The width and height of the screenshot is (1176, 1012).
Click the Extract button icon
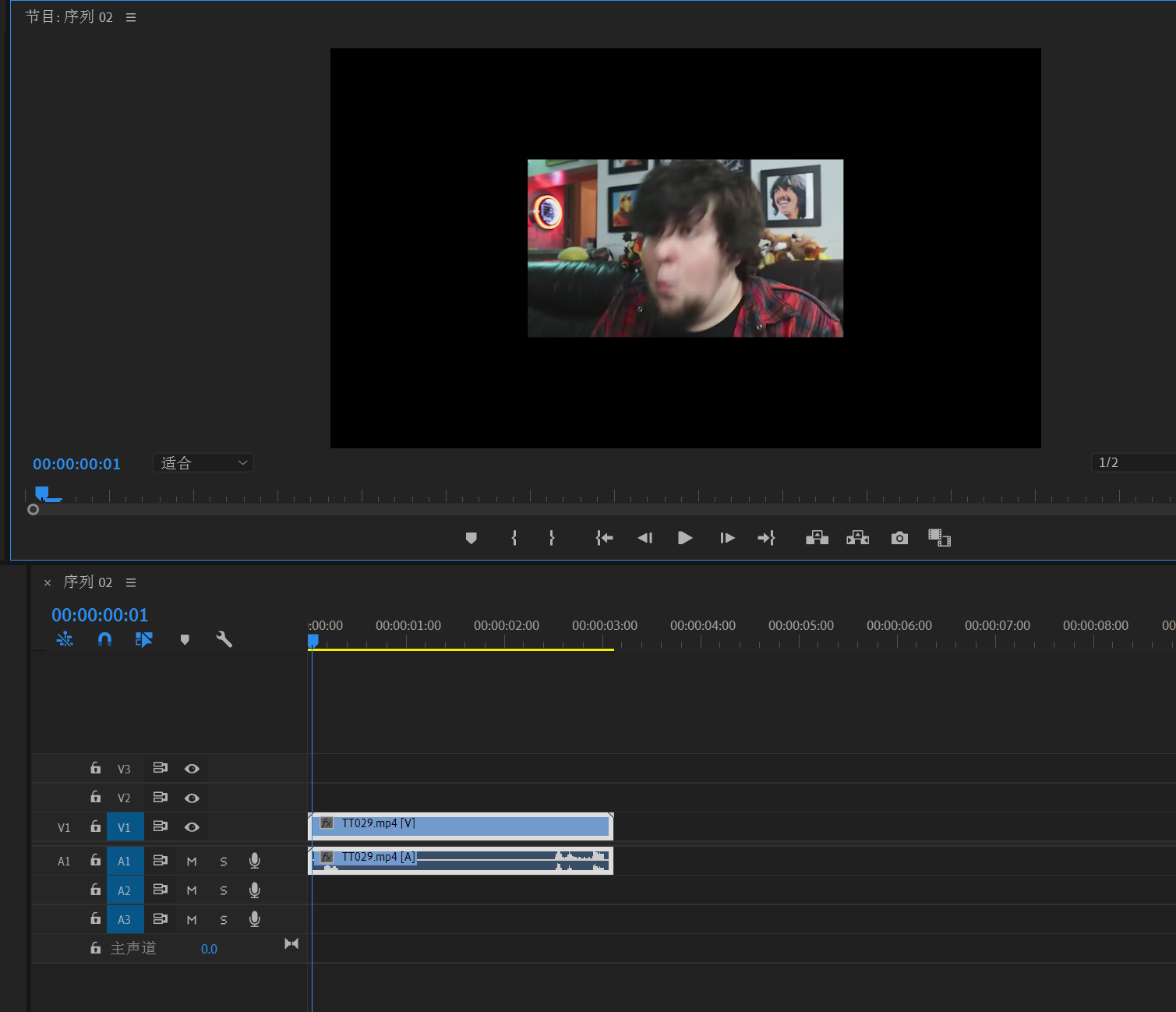tap(857, 538)
